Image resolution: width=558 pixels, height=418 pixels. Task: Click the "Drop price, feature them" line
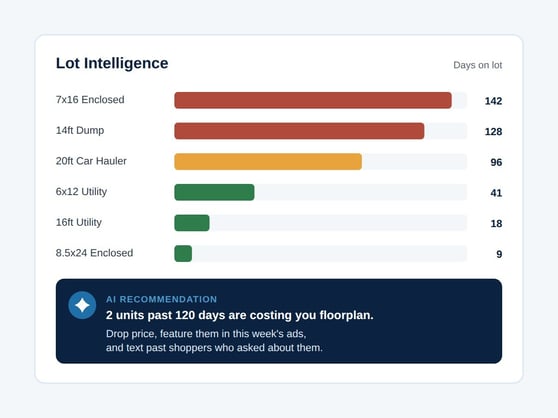pos(206,334)
